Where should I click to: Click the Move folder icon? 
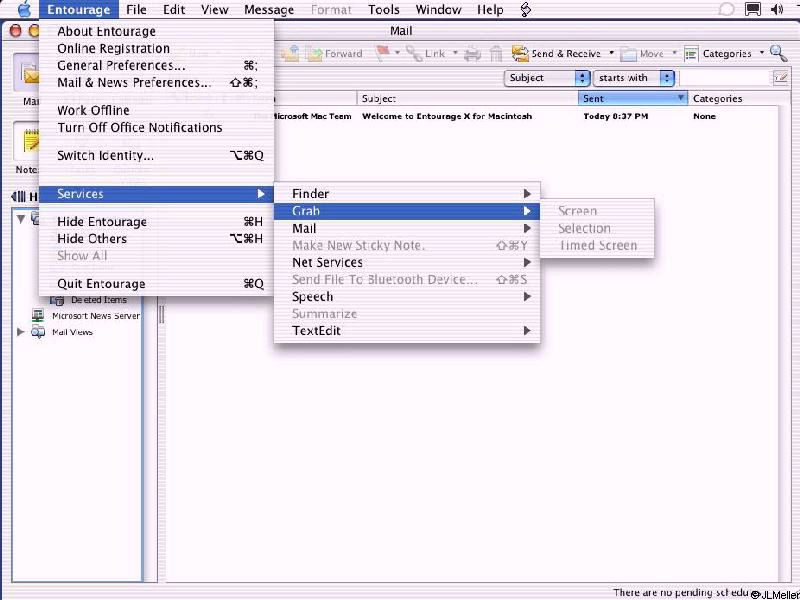628,54
